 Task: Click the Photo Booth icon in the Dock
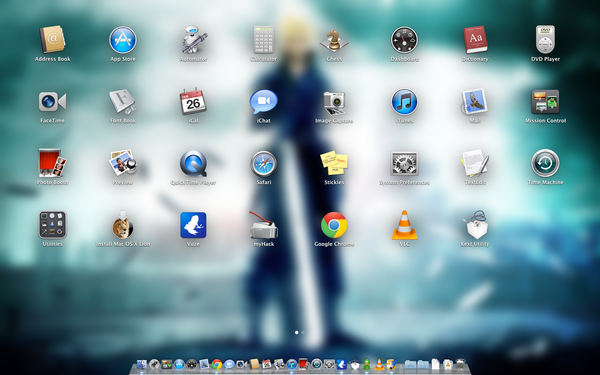(304, 364)
